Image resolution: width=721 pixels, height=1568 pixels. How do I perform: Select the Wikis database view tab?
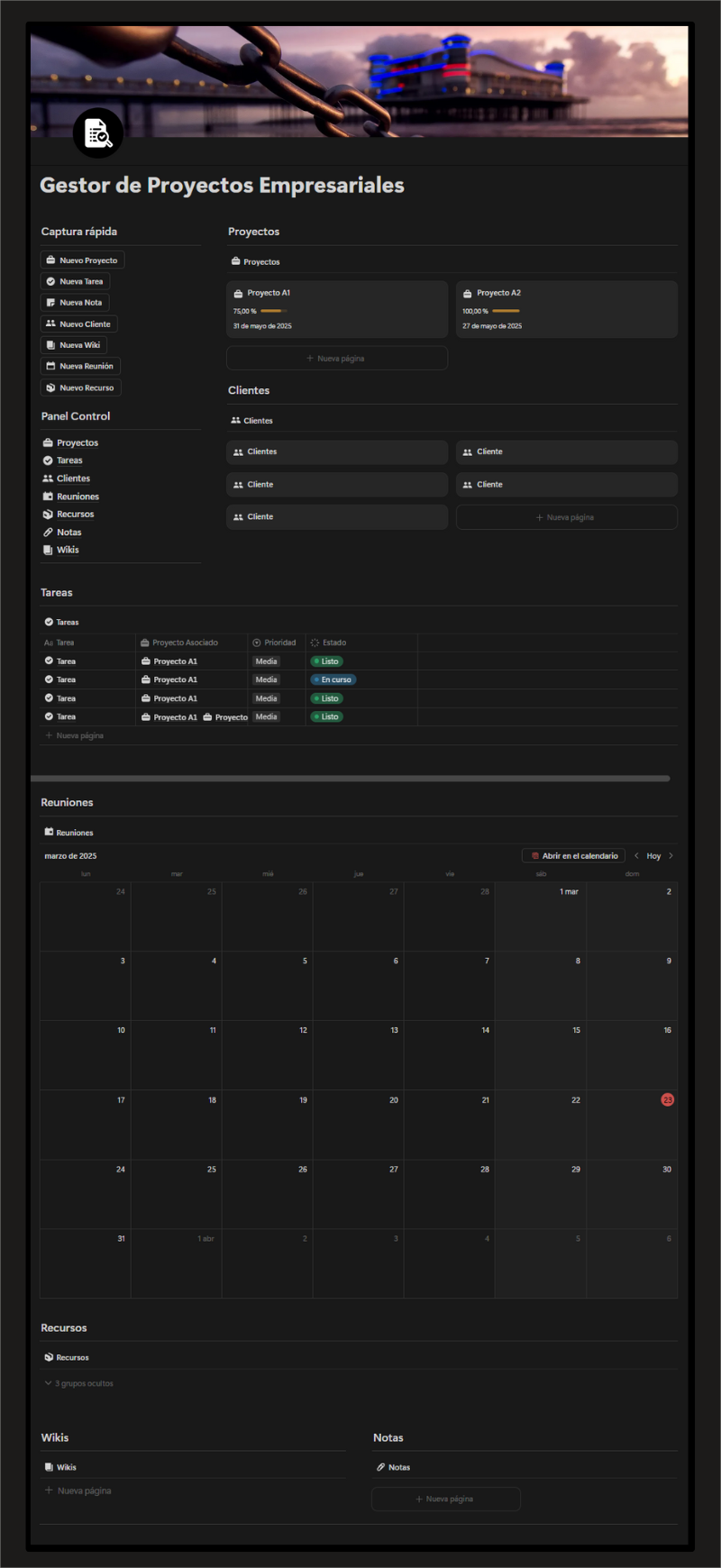[60, 1468]
